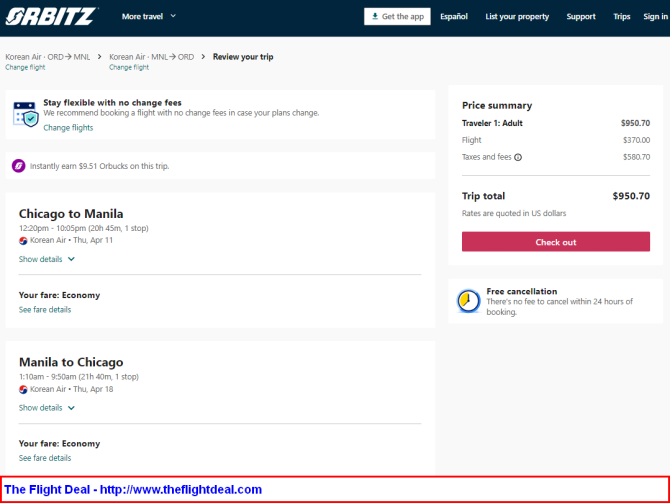Image resolution: width=670 pixels, height=503 pixels.
Task: Click the Check out button
Action: pyautogui.click(x=555, y=242)
